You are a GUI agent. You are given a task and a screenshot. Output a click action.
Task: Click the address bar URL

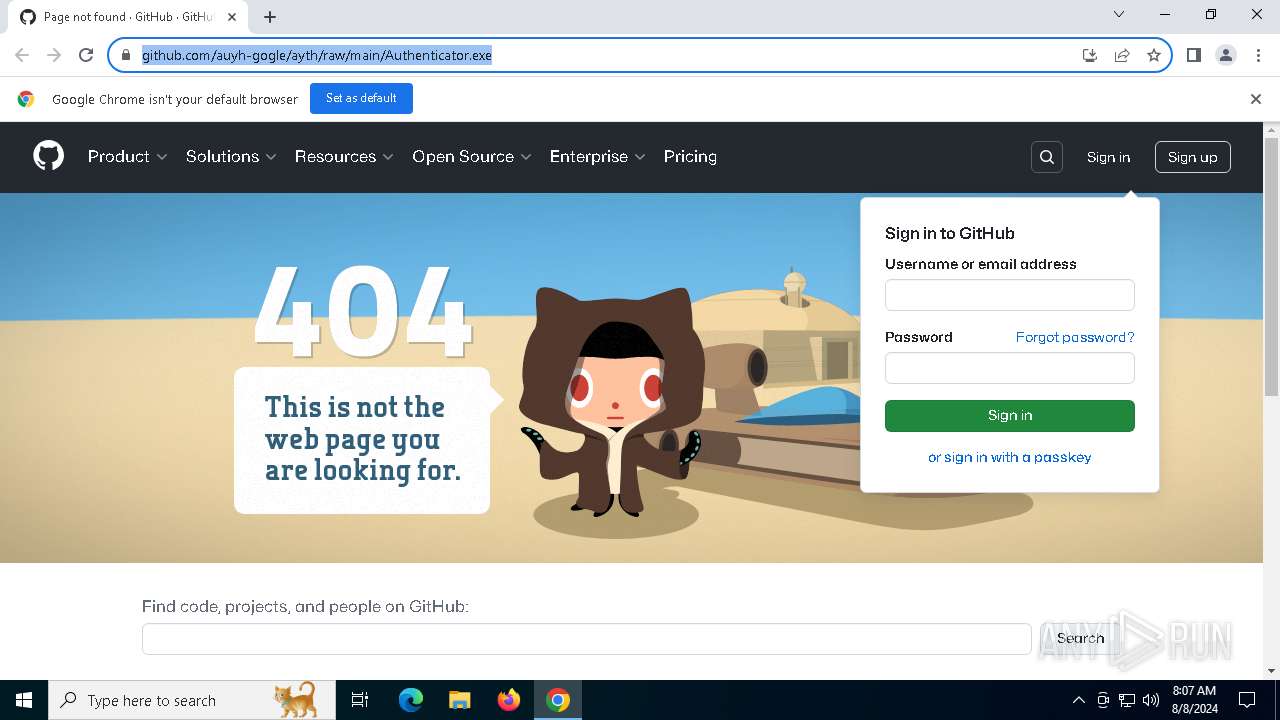point(317,55)
